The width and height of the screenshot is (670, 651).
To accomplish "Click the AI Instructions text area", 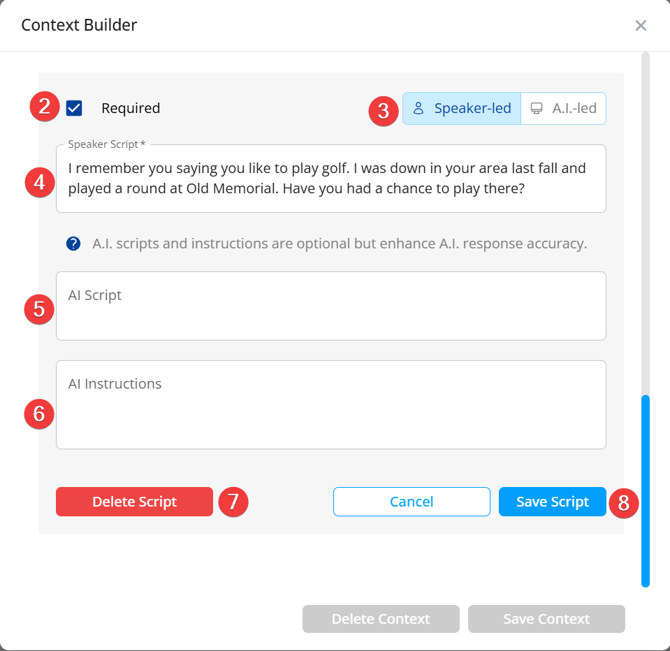I will tap(330, 405).
